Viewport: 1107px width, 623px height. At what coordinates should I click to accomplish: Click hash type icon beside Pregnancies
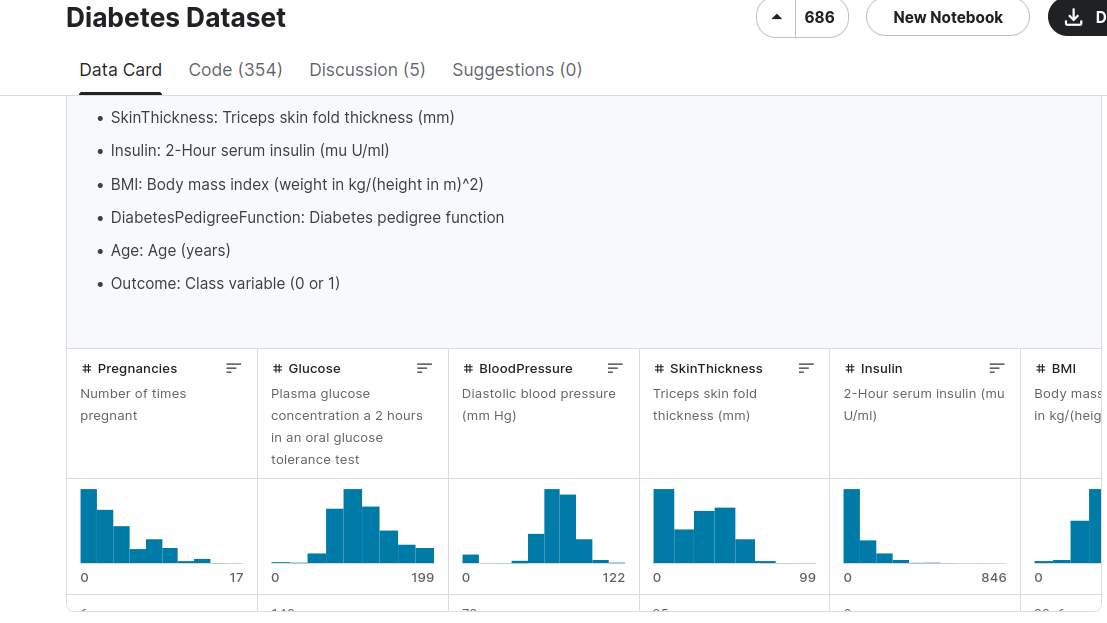tap(87, 369)
